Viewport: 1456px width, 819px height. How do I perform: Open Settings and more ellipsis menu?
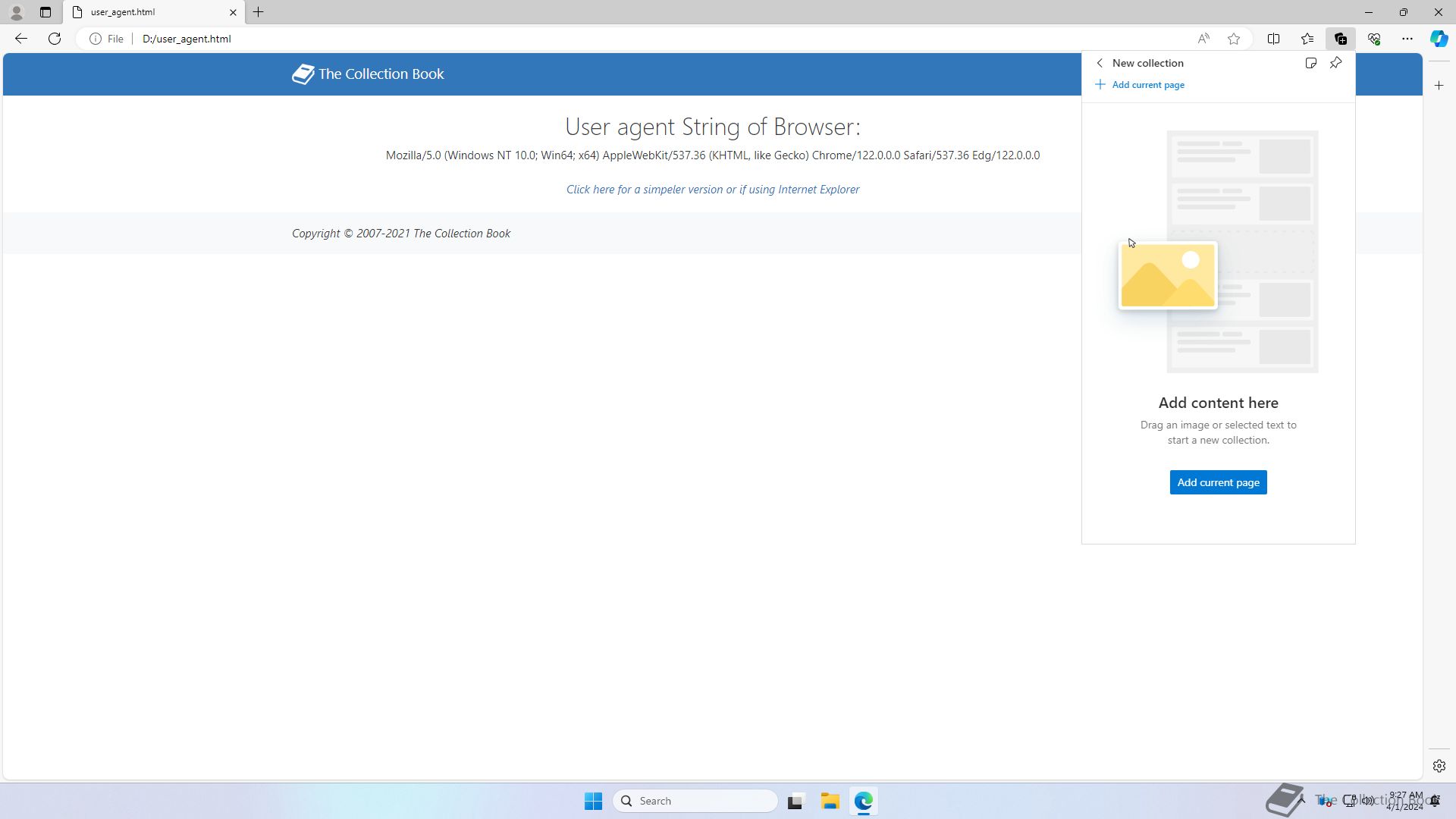[x=1407, y=39]
